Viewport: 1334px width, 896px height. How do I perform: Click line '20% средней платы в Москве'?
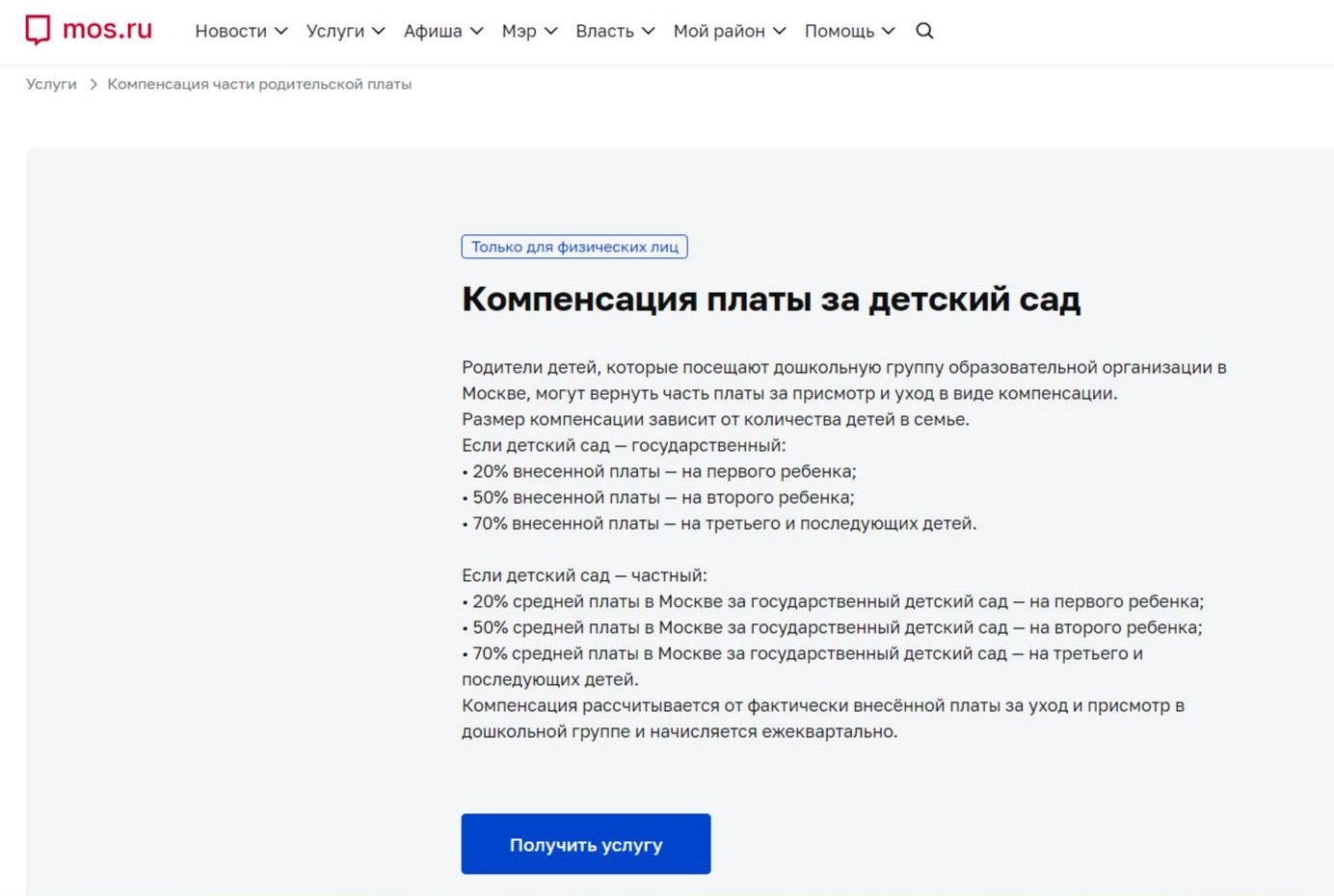point(833,601)
